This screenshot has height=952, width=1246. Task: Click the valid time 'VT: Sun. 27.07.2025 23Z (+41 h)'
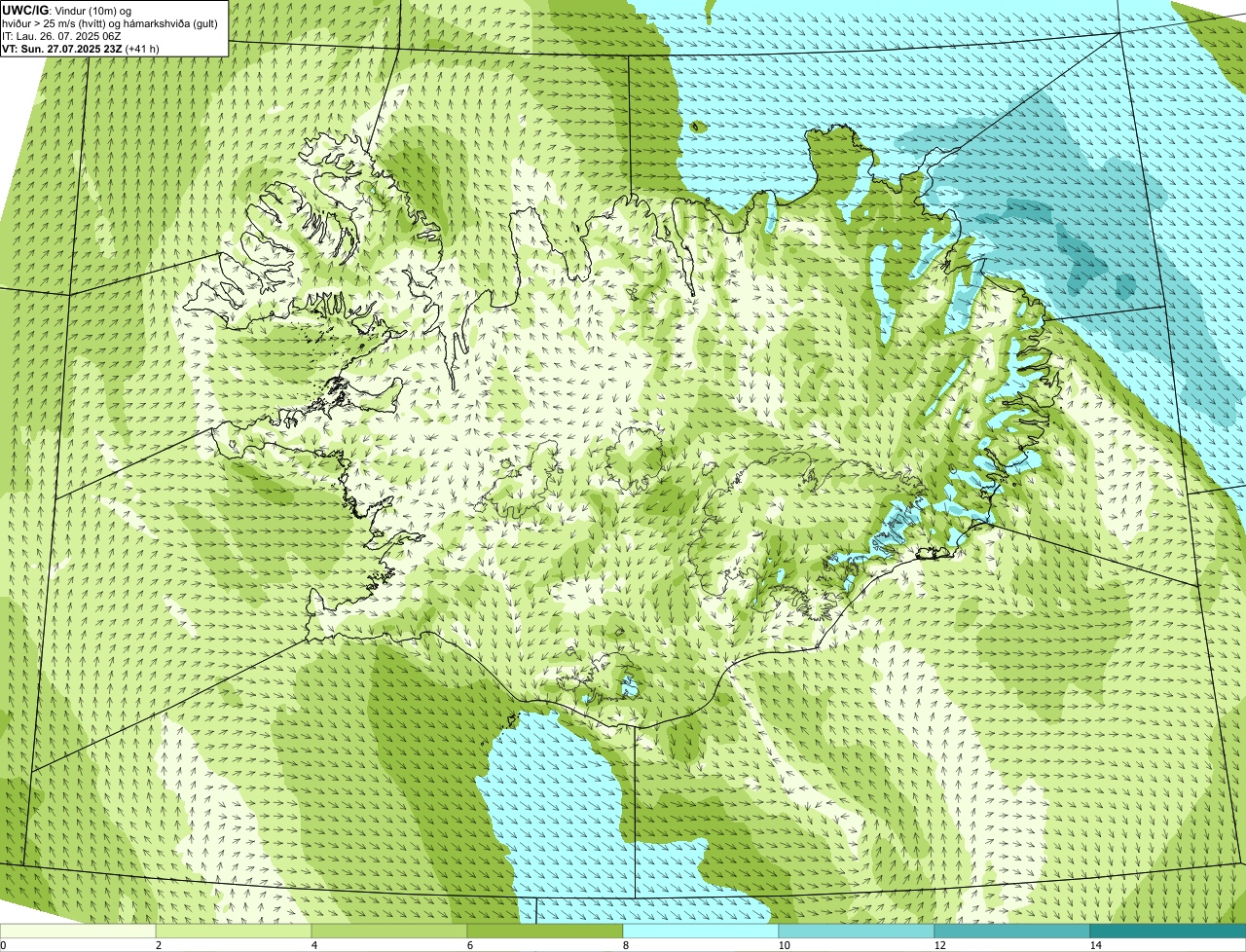click(81, 48)
